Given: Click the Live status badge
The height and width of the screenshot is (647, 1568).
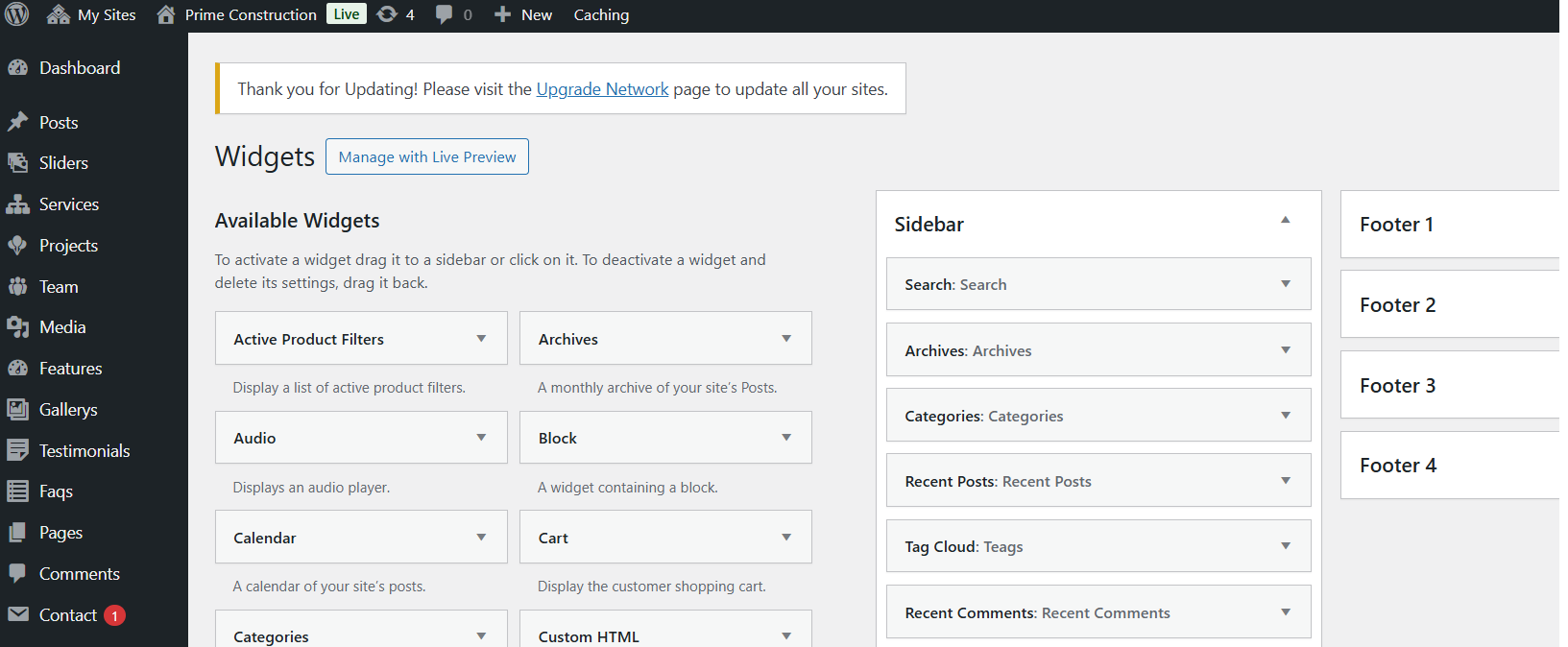Looking at the screenshot, I should coord(347,14).
